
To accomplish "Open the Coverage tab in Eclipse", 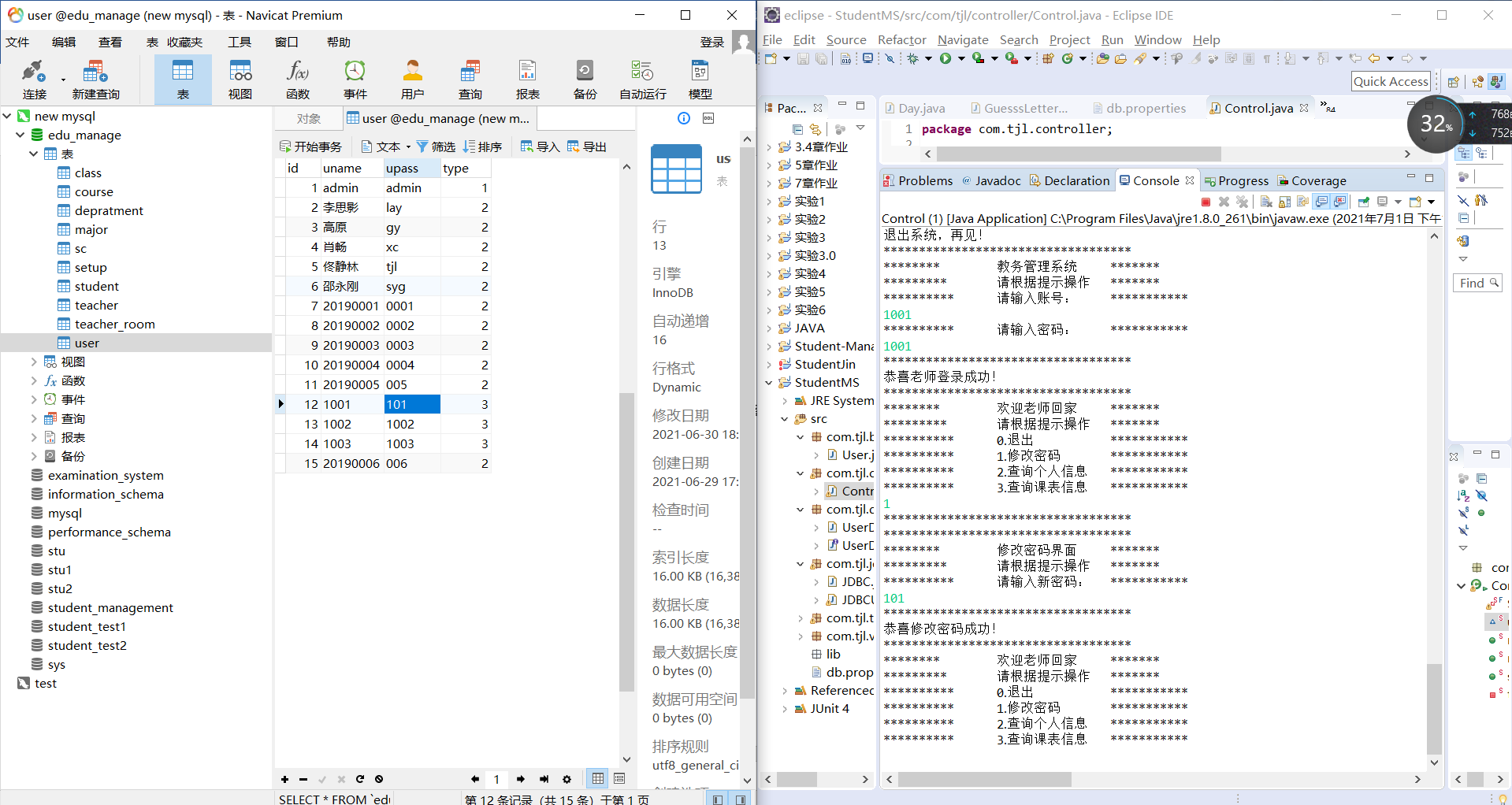I will (1311, 180).
